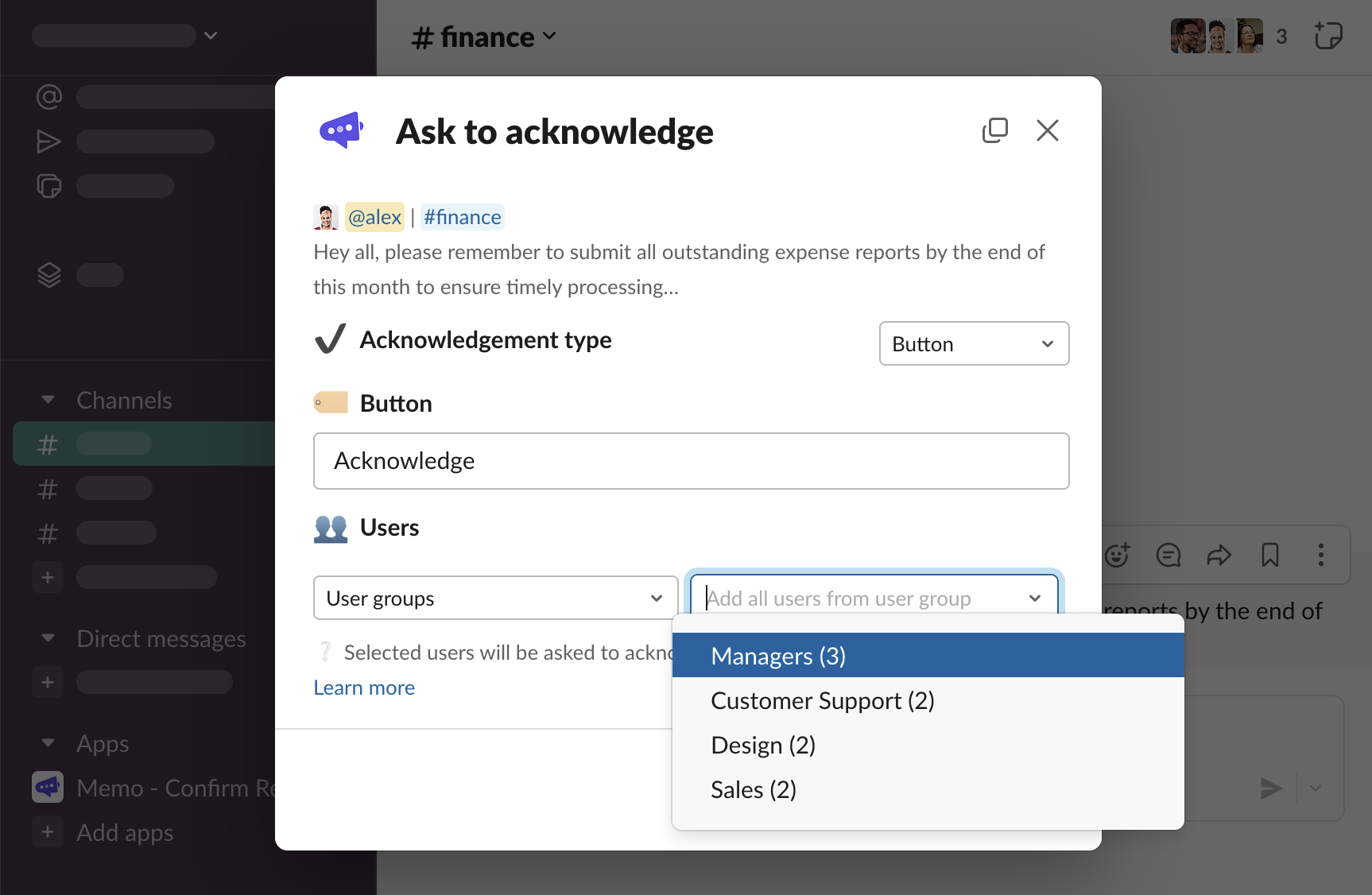1372x895 pixels.
Task: Open the Acknowledgement type Button dropdown
Action: [x=974, y=343]
